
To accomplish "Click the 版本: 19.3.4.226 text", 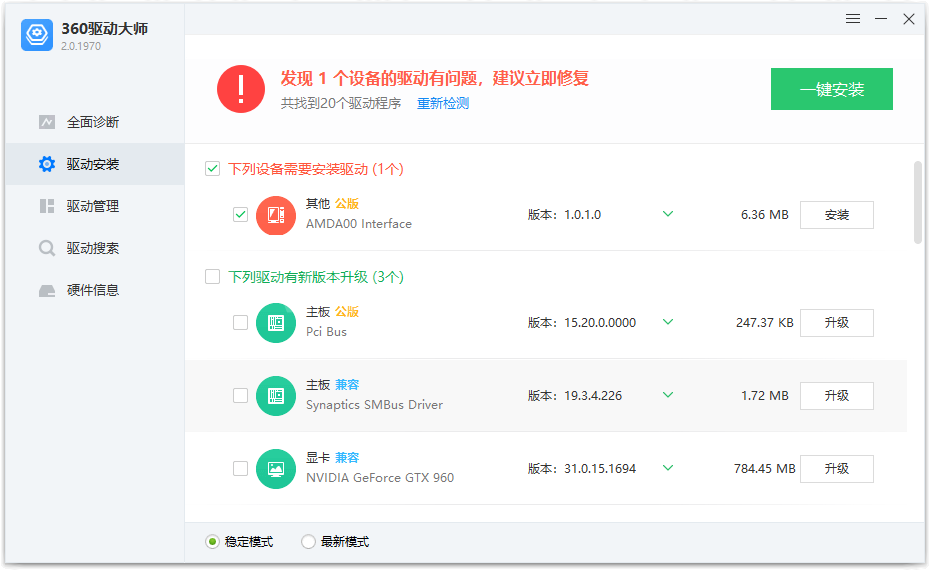I will (575, 396).
